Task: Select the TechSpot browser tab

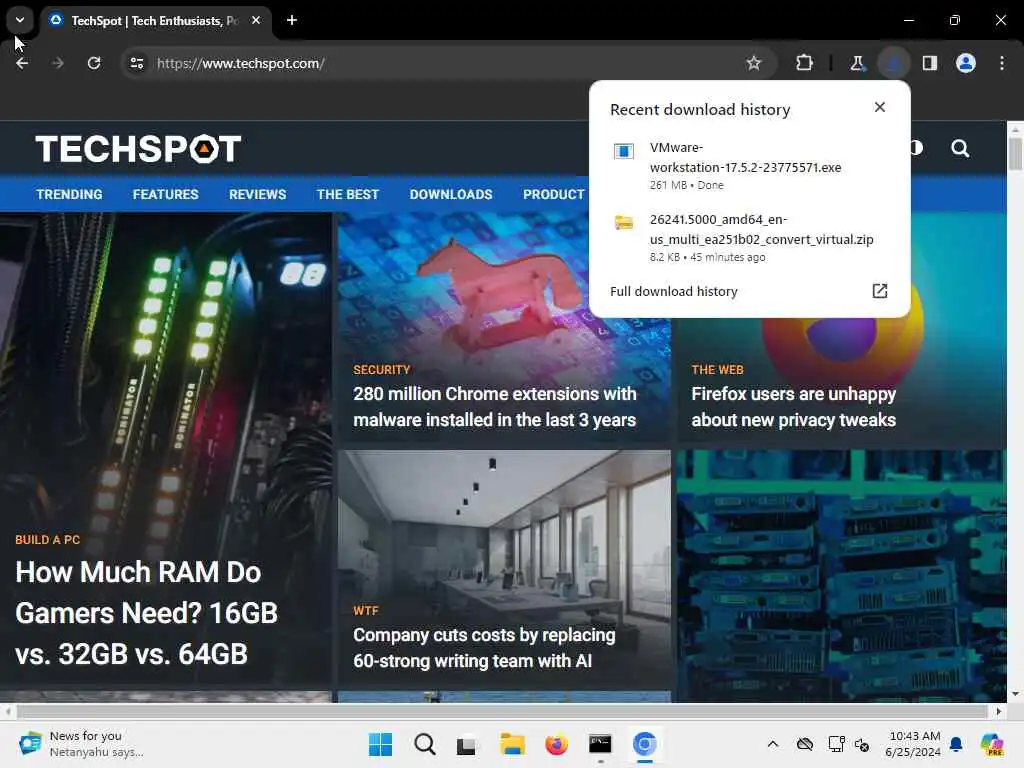Action: pos(155,20)
